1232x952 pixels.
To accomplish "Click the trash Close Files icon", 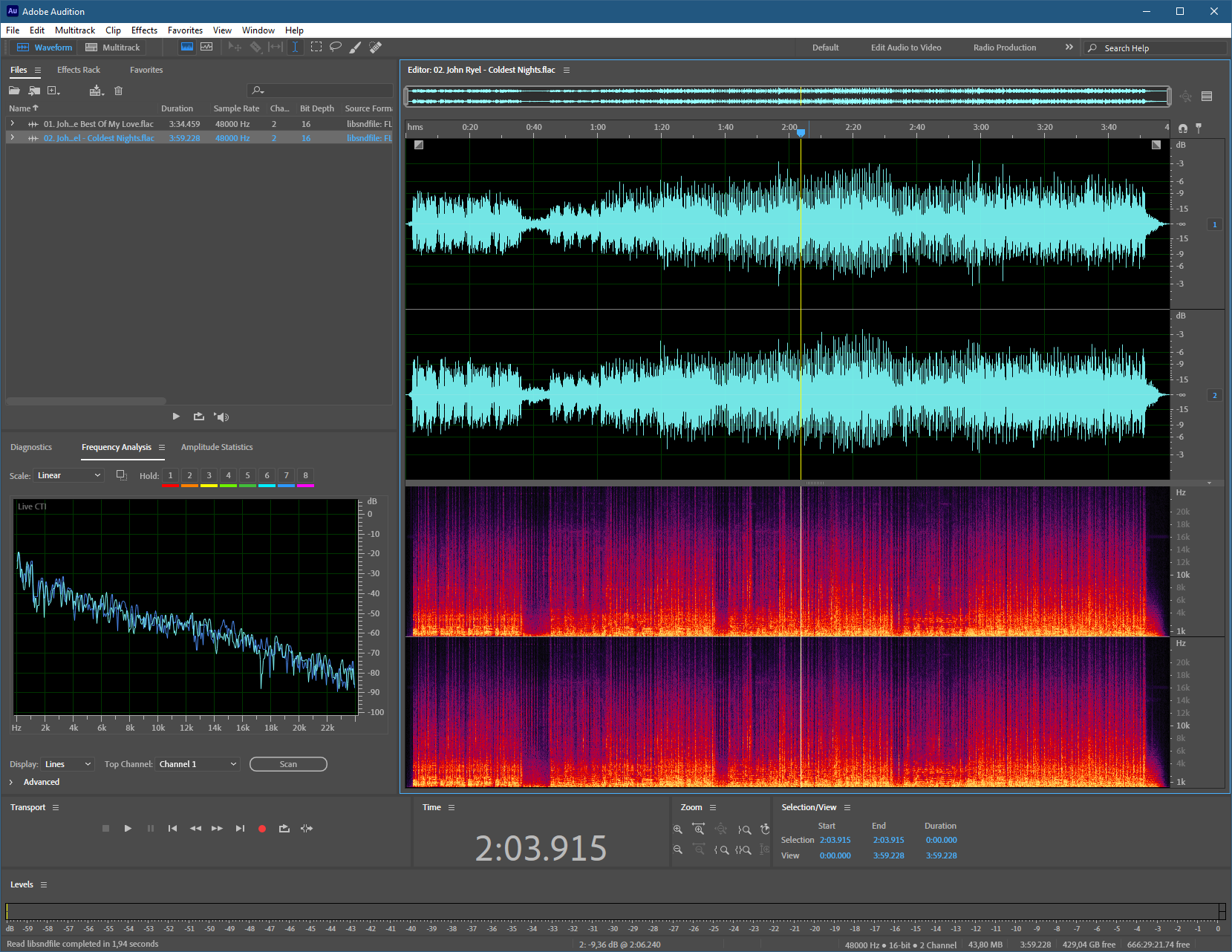I will pos(118,91).
